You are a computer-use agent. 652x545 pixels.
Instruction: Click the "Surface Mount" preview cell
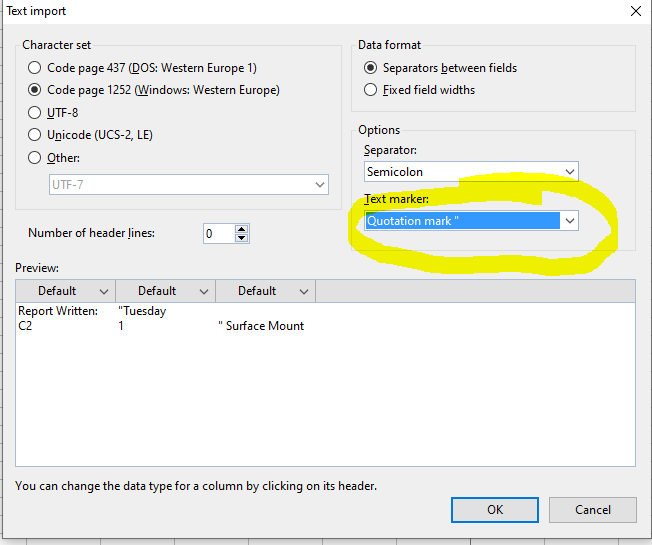pyautogui.click(x=262, y=326)
